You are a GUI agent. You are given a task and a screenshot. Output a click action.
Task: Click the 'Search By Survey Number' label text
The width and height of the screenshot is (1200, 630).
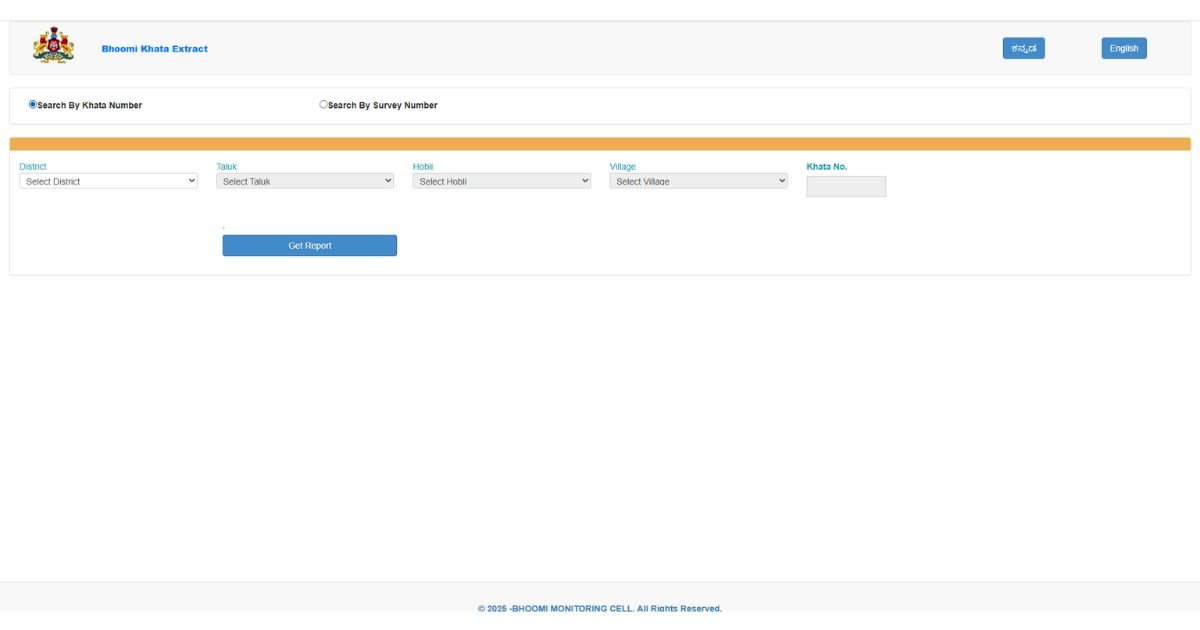pos(382,105)
